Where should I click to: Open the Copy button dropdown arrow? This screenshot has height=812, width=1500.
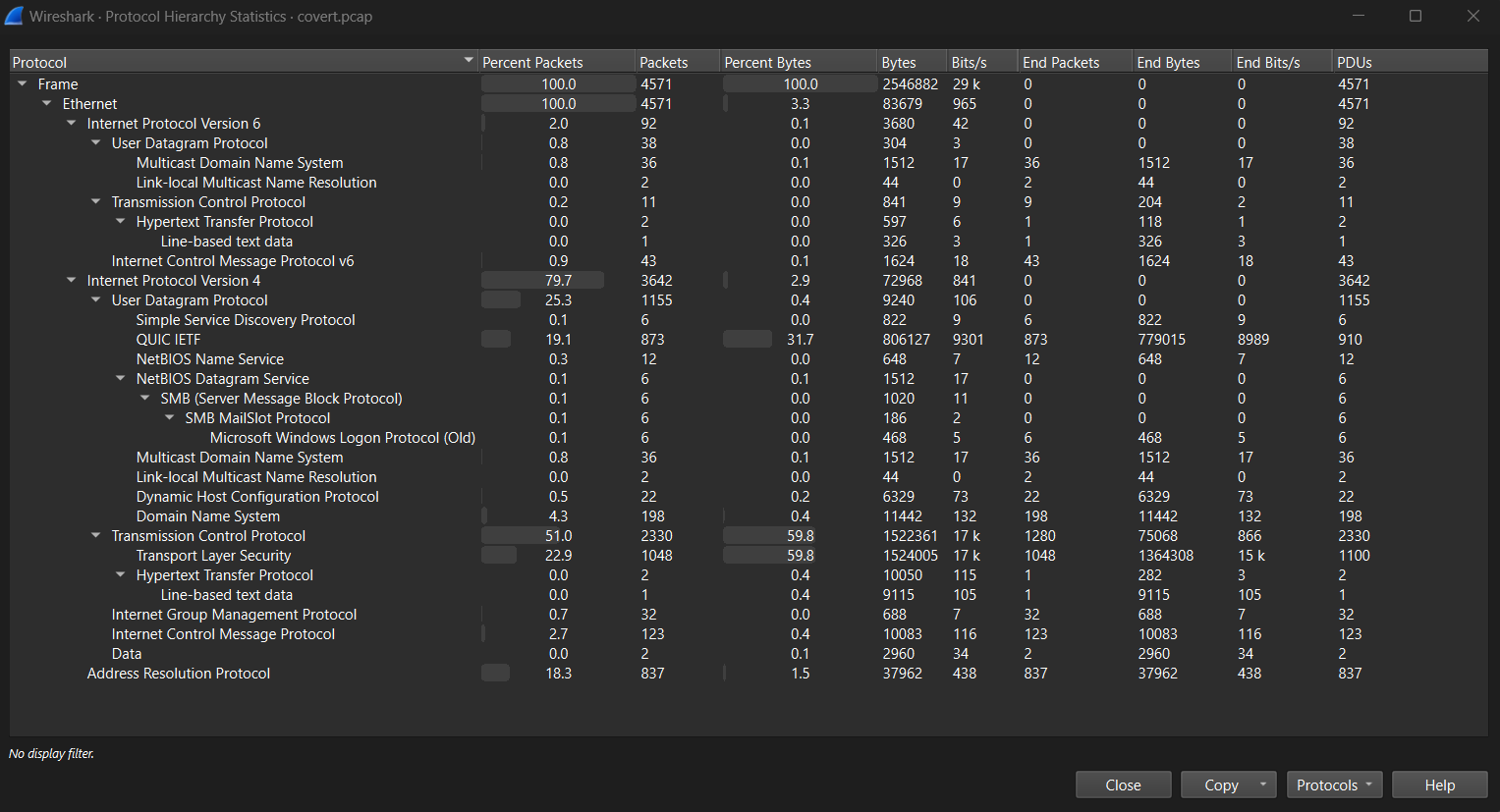point(1262,785)
